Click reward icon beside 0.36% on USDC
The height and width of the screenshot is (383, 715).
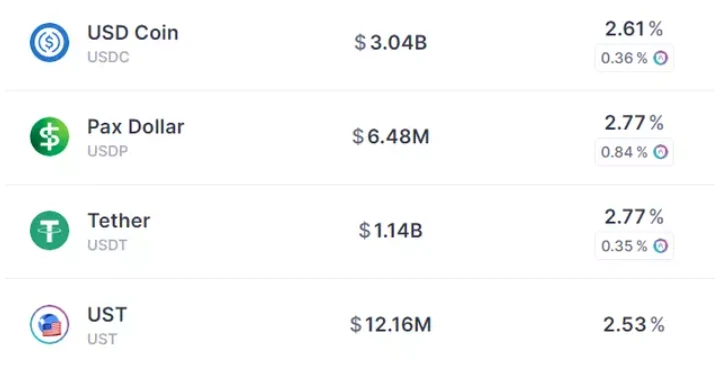click(x=660, y=58)
